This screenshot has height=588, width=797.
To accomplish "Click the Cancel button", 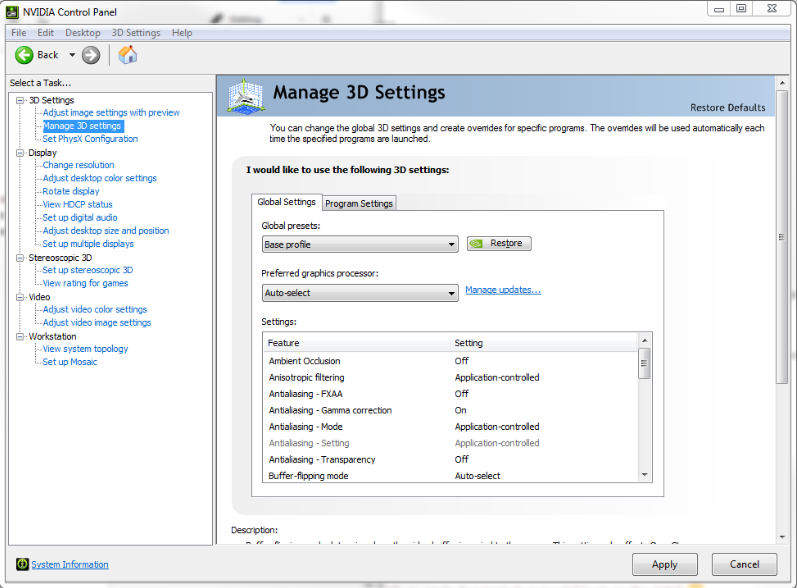I will [744, 564].
